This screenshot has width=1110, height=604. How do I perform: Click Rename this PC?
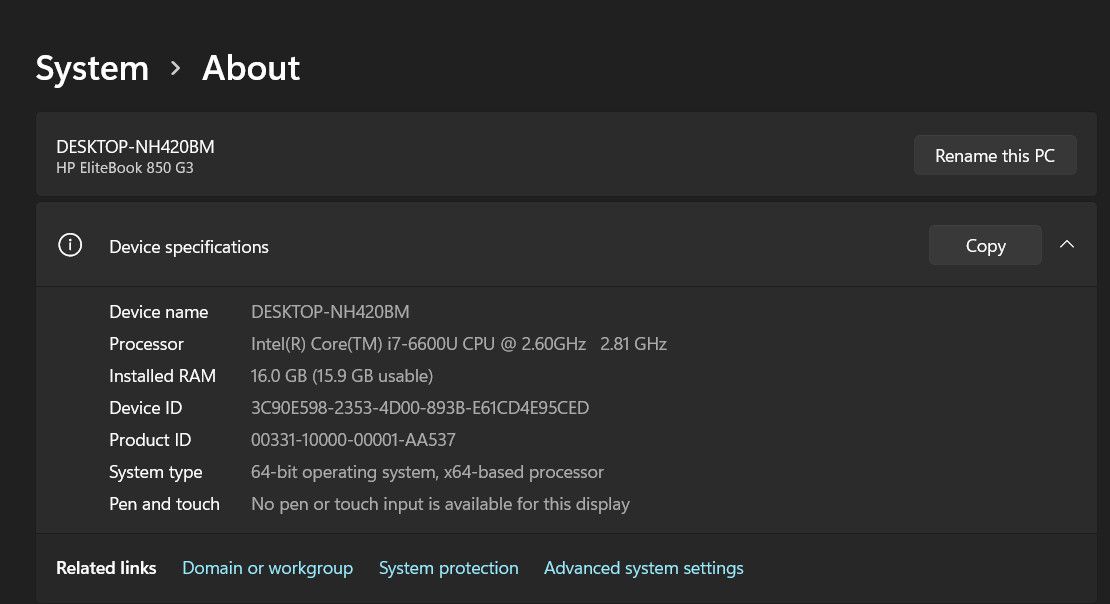click(x=994, y=155)
